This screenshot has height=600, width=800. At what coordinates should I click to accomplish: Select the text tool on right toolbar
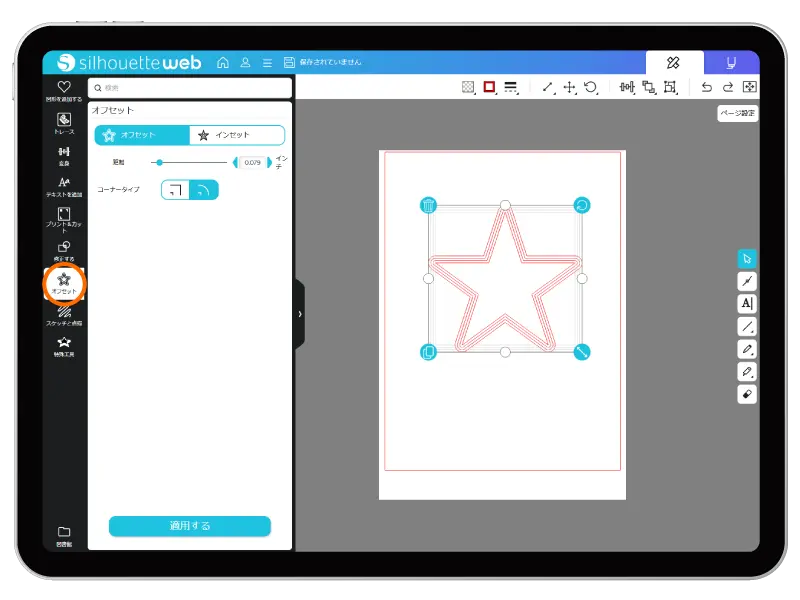tap(746, 303)
